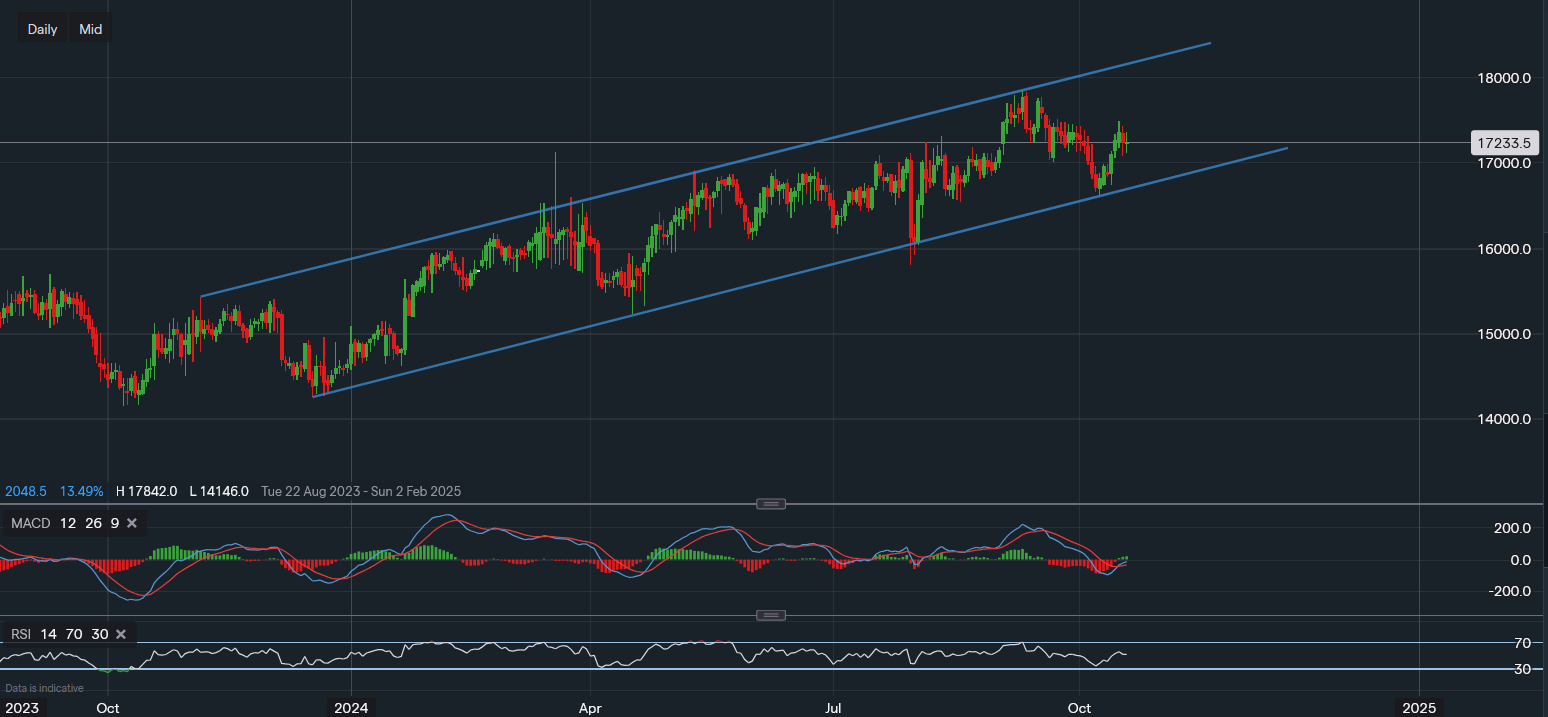Close the RSI indicator via its X icon
Screen dimensions: 1548x717
(x=121, y=634)
